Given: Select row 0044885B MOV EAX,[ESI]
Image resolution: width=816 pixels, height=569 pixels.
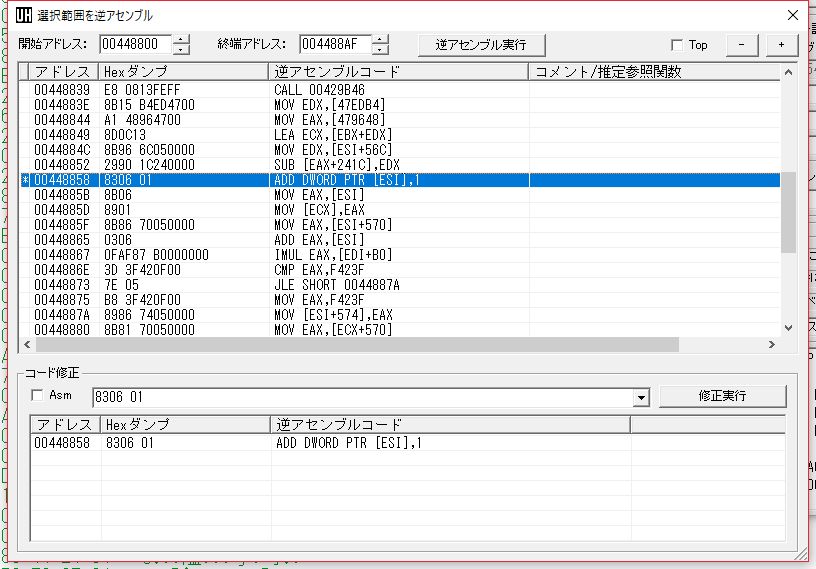Looking at the screenshot, I should tap(400, 195).
